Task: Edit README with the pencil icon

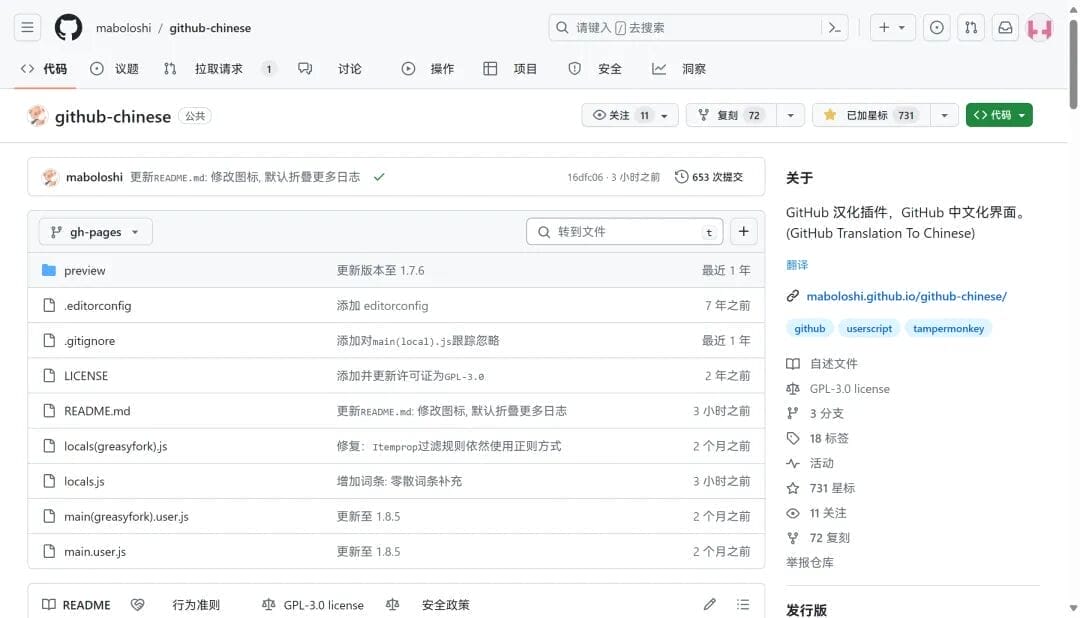Action: [709, 604]
